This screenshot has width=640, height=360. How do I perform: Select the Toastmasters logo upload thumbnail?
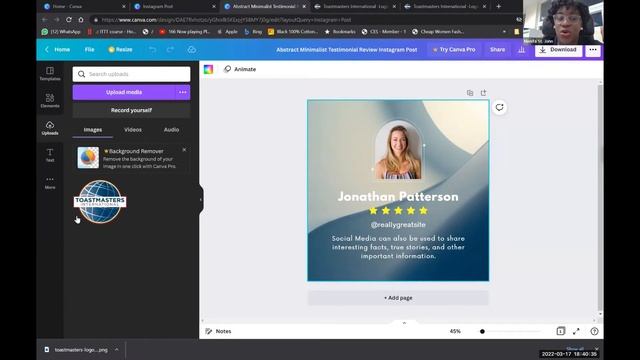click(100, 202)
